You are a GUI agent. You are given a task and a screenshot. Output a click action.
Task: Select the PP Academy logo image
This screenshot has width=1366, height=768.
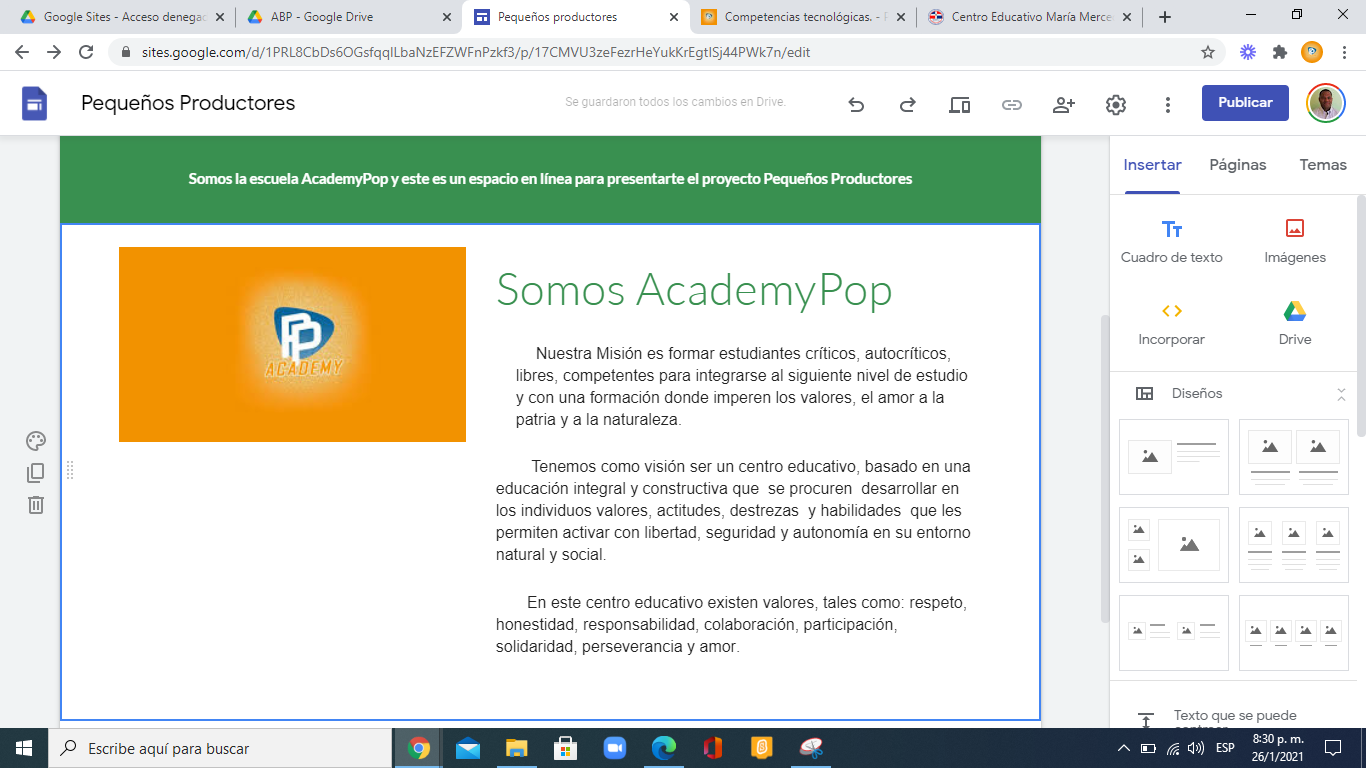[x=292, y=344]
